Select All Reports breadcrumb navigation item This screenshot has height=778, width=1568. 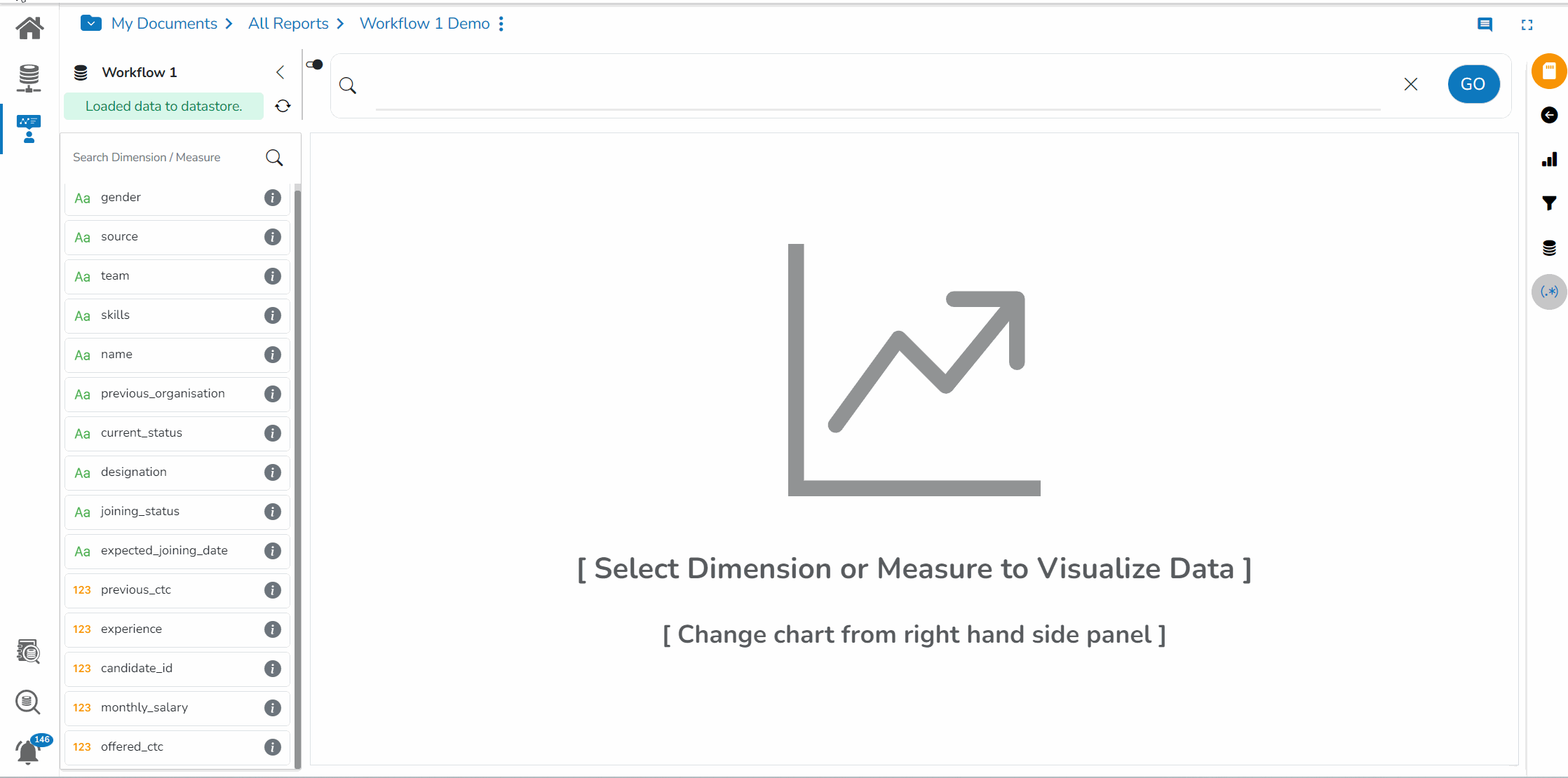[x=288, y=23]
